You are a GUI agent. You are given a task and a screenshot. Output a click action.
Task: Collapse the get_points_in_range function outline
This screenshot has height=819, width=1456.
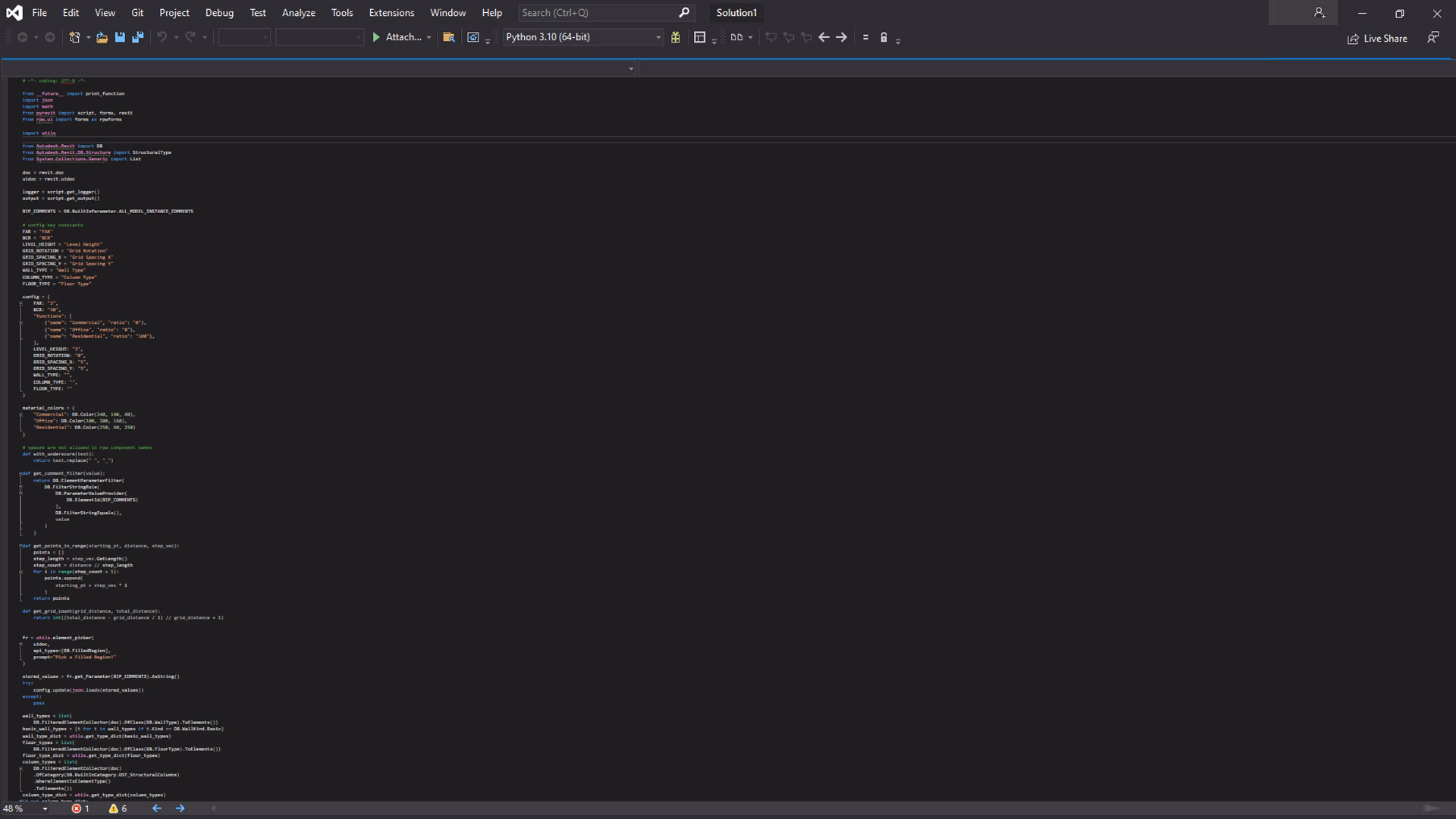[x=20, y=546]
